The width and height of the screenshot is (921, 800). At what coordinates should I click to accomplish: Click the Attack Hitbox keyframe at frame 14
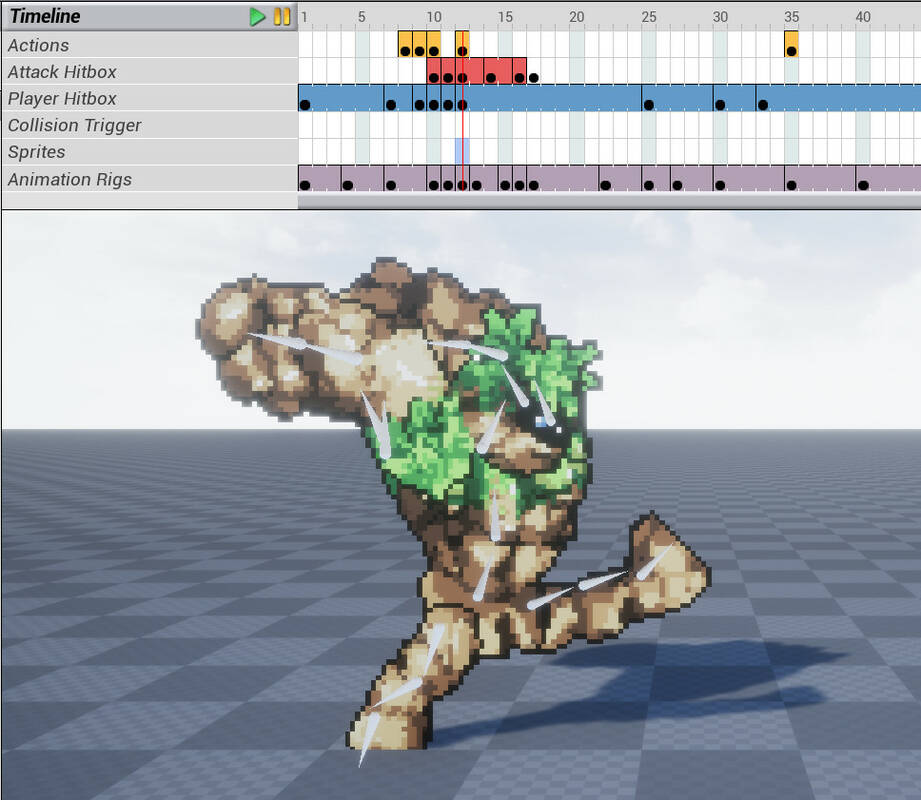[491, 78]
